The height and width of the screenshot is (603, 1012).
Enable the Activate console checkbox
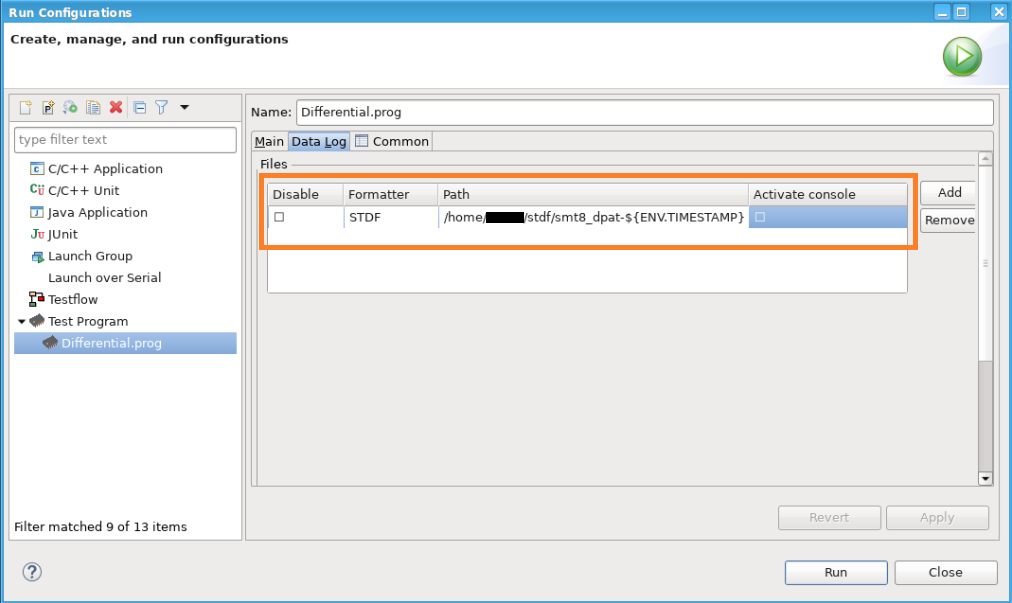click(760, 217)
